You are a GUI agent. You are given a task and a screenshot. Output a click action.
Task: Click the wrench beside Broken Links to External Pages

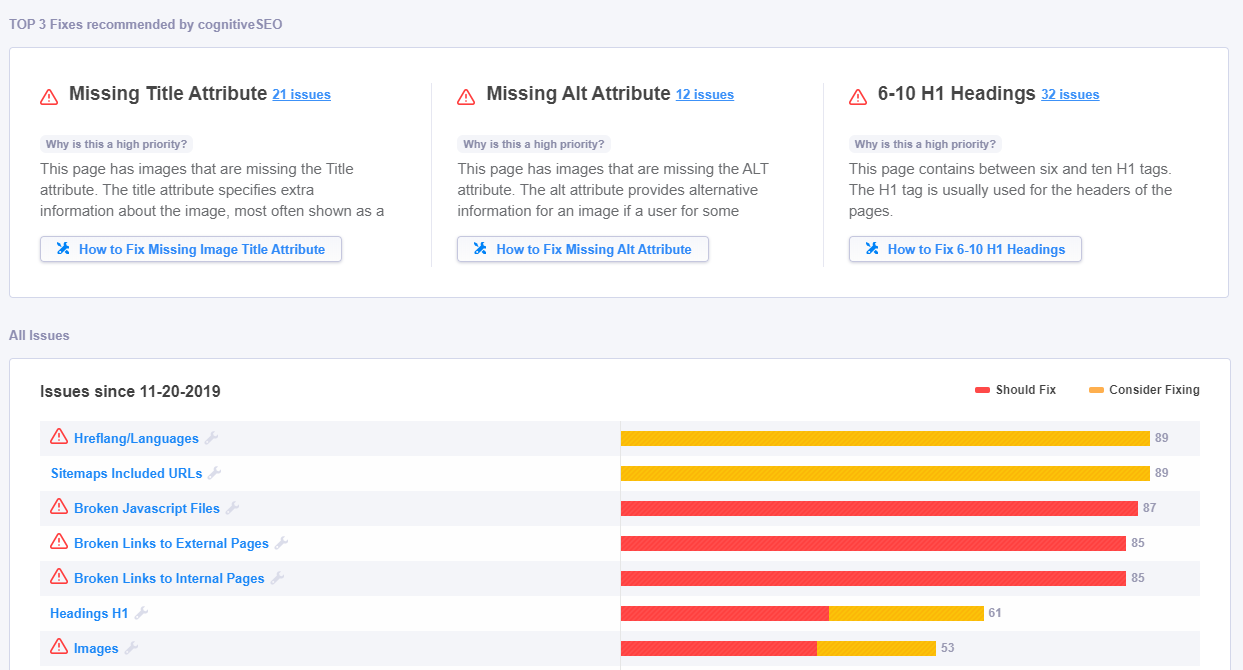(283, 542)
